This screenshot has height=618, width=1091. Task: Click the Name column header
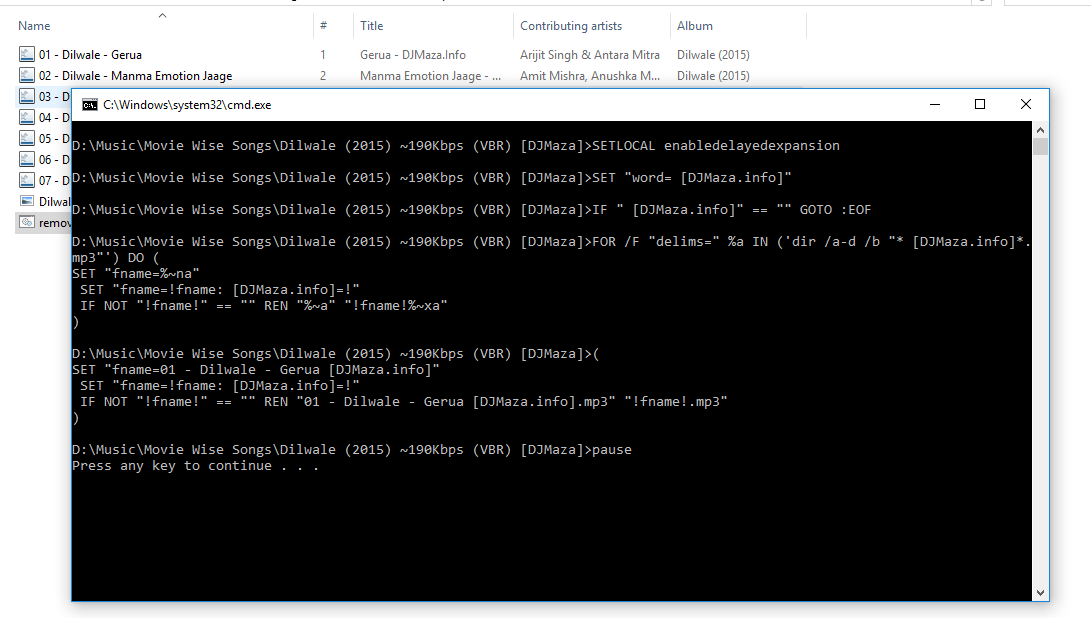(35, 25)
